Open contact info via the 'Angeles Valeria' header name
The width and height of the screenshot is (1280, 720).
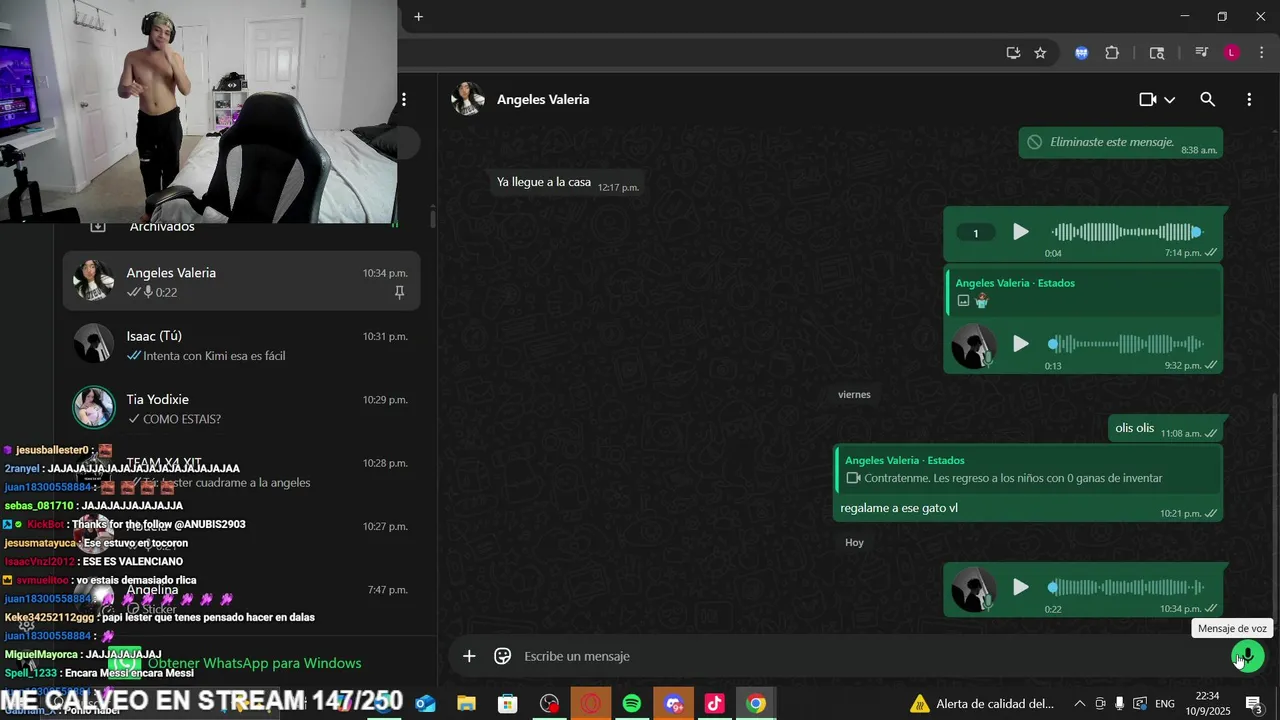(543, 100)
